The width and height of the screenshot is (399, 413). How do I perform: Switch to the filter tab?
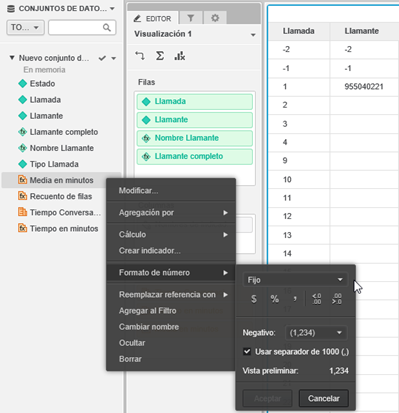(191, 18)
